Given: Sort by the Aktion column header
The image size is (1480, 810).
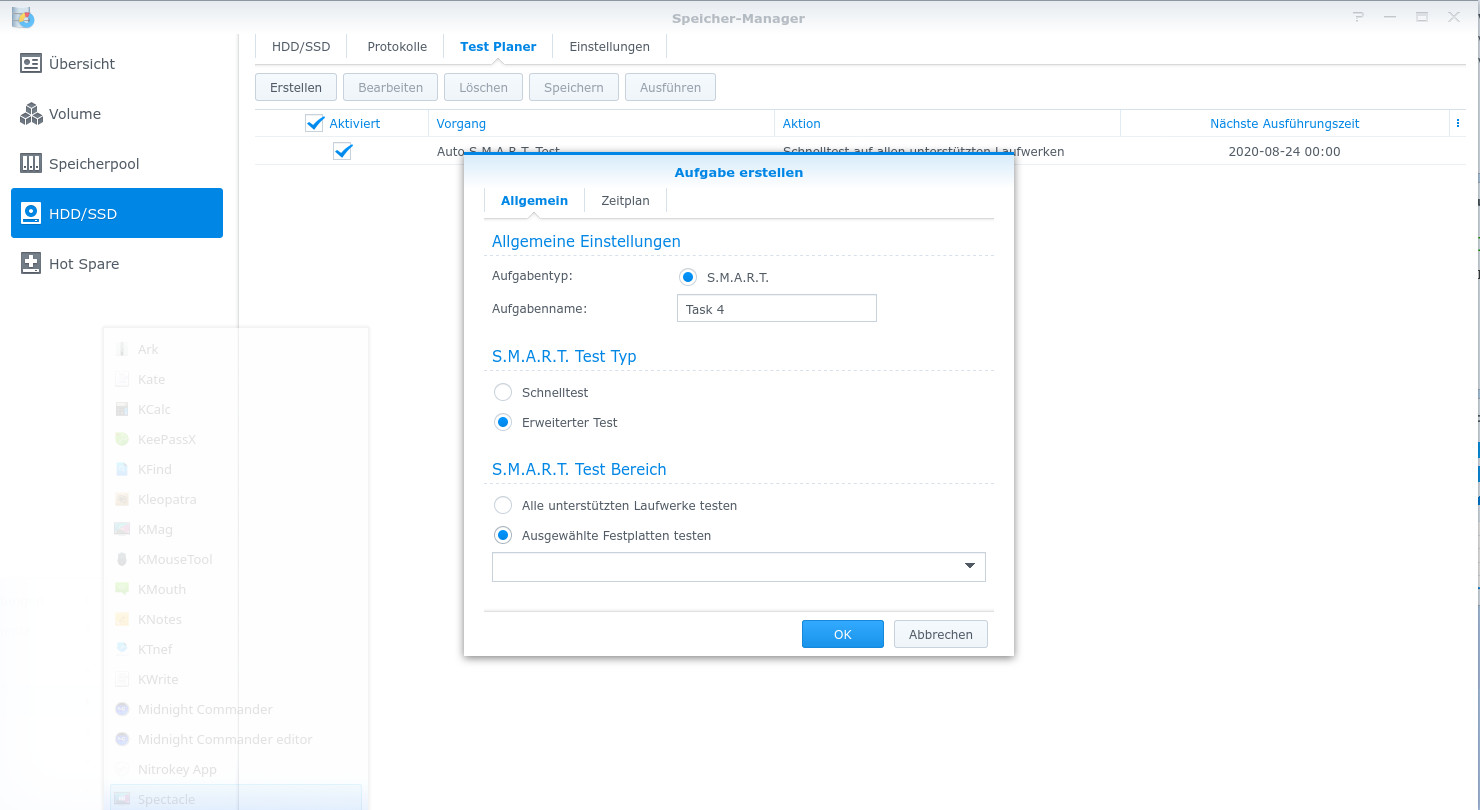Looking at the screenshot, I should tap(947, 123).
